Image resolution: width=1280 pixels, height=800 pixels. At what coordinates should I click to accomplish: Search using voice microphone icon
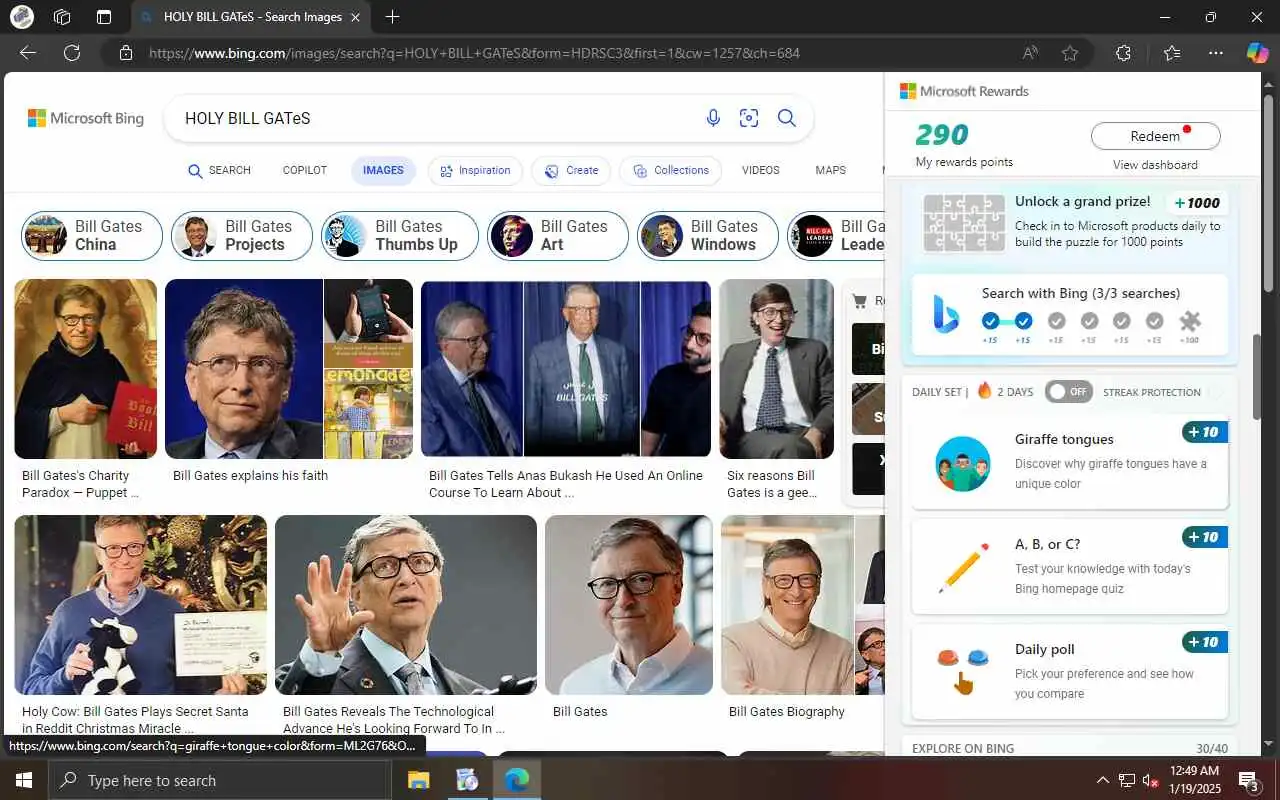(713, 118)
